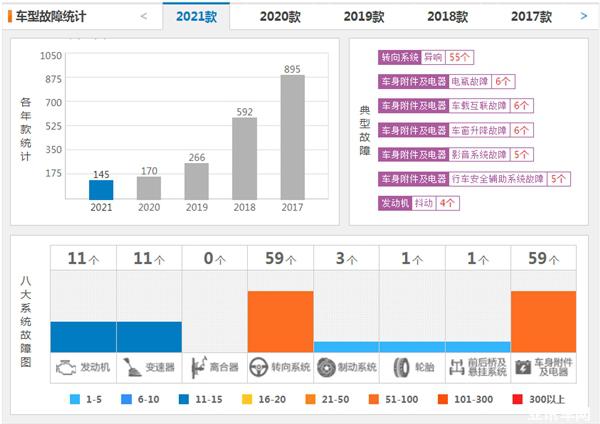Screen dimensions: 600x424
Task: Click the blue 2021 bar showing 145
Action: click(x=101, y=189)
